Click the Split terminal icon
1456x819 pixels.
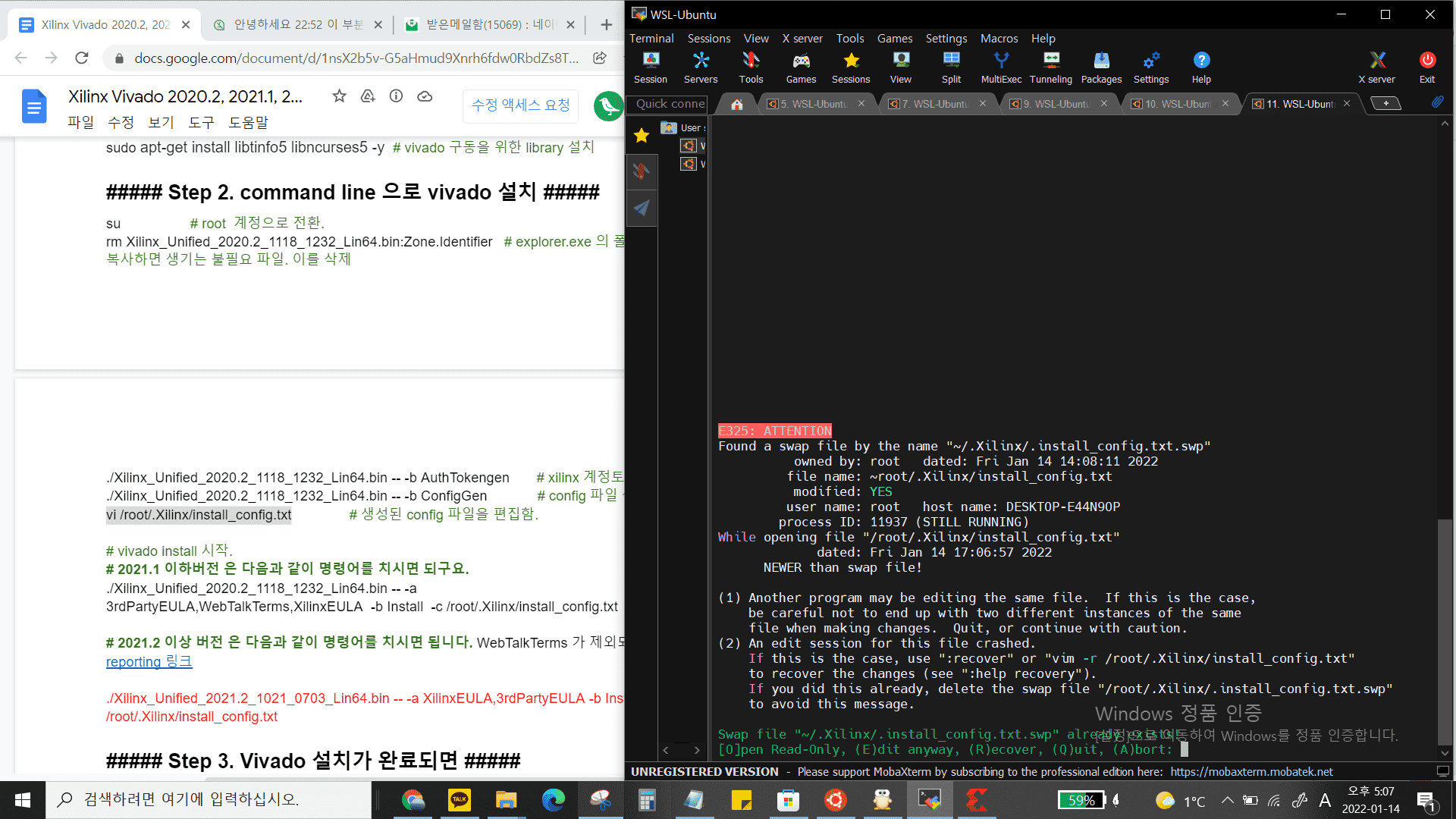click(x=950, y=67)
